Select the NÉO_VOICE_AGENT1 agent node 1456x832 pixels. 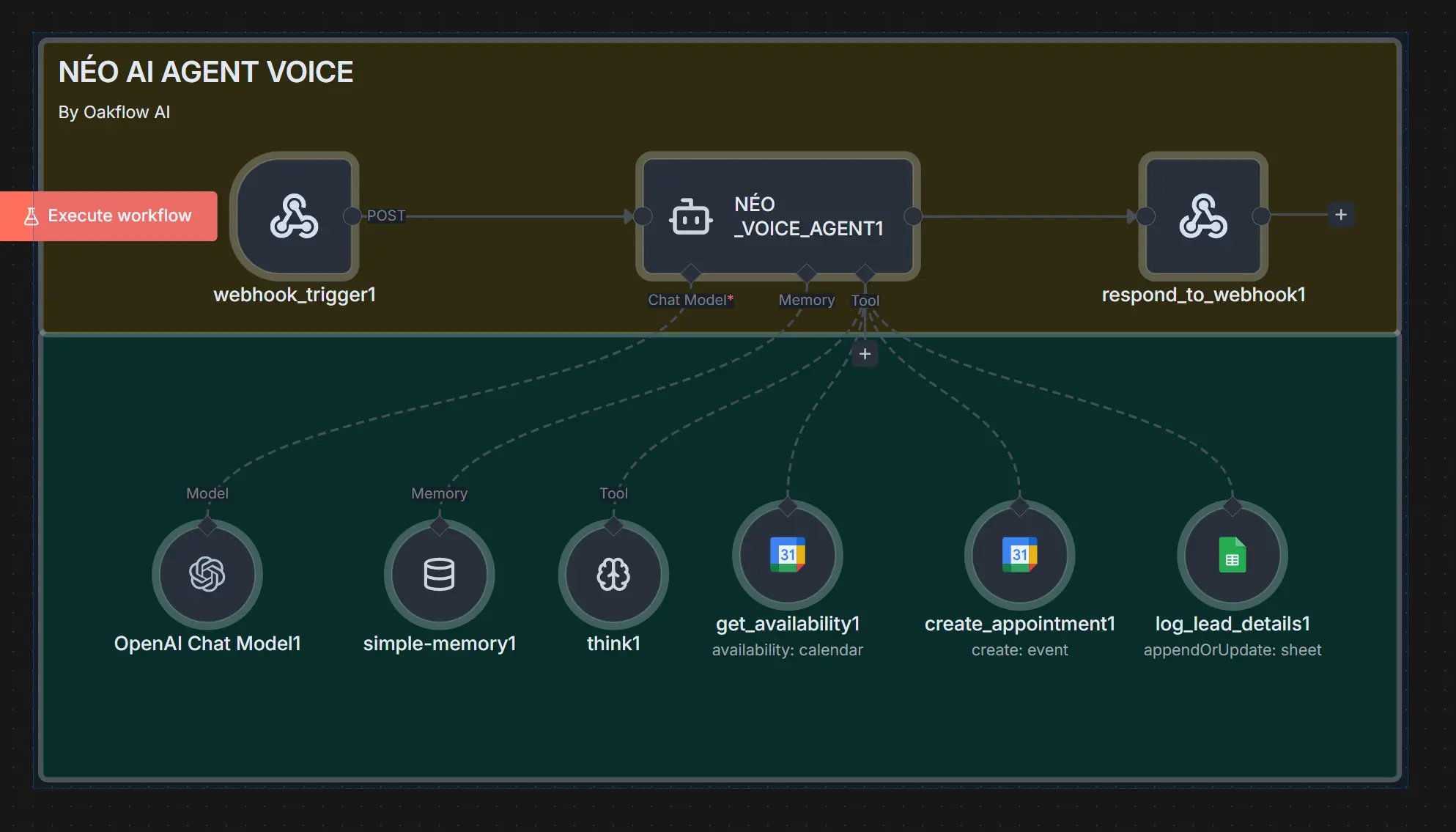777,216
